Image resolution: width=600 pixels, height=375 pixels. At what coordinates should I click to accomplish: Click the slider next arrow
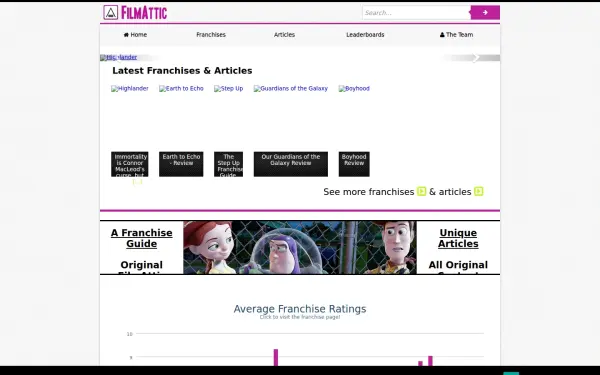pos(476,58)
